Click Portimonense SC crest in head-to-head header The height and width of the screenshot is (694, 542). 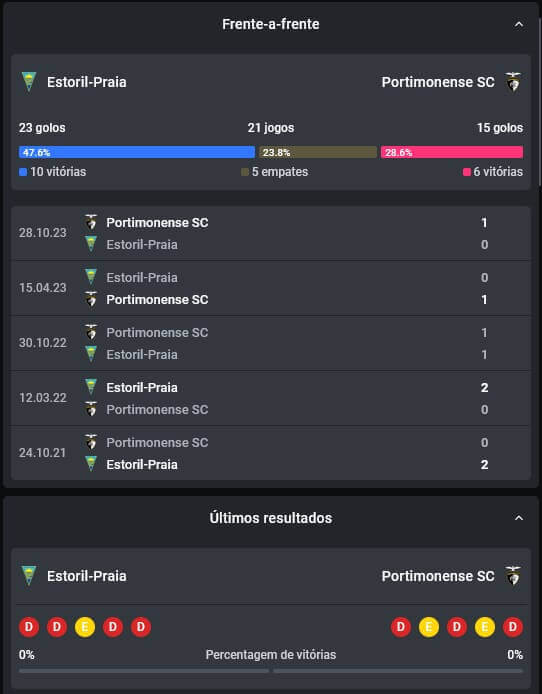pos(513,82)
